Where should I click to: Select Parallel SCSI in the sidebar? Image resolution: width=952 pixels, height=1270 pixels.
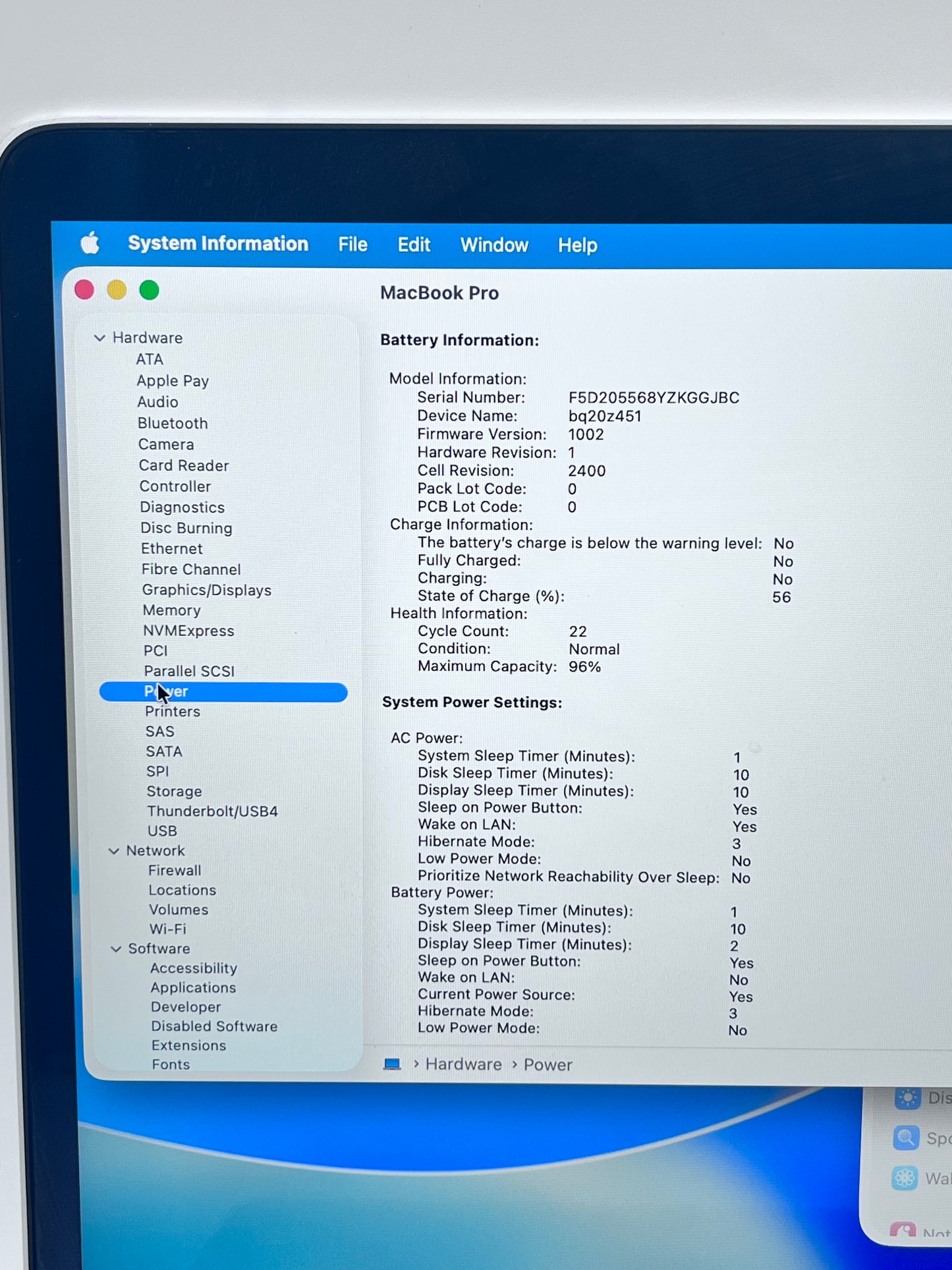189,671
